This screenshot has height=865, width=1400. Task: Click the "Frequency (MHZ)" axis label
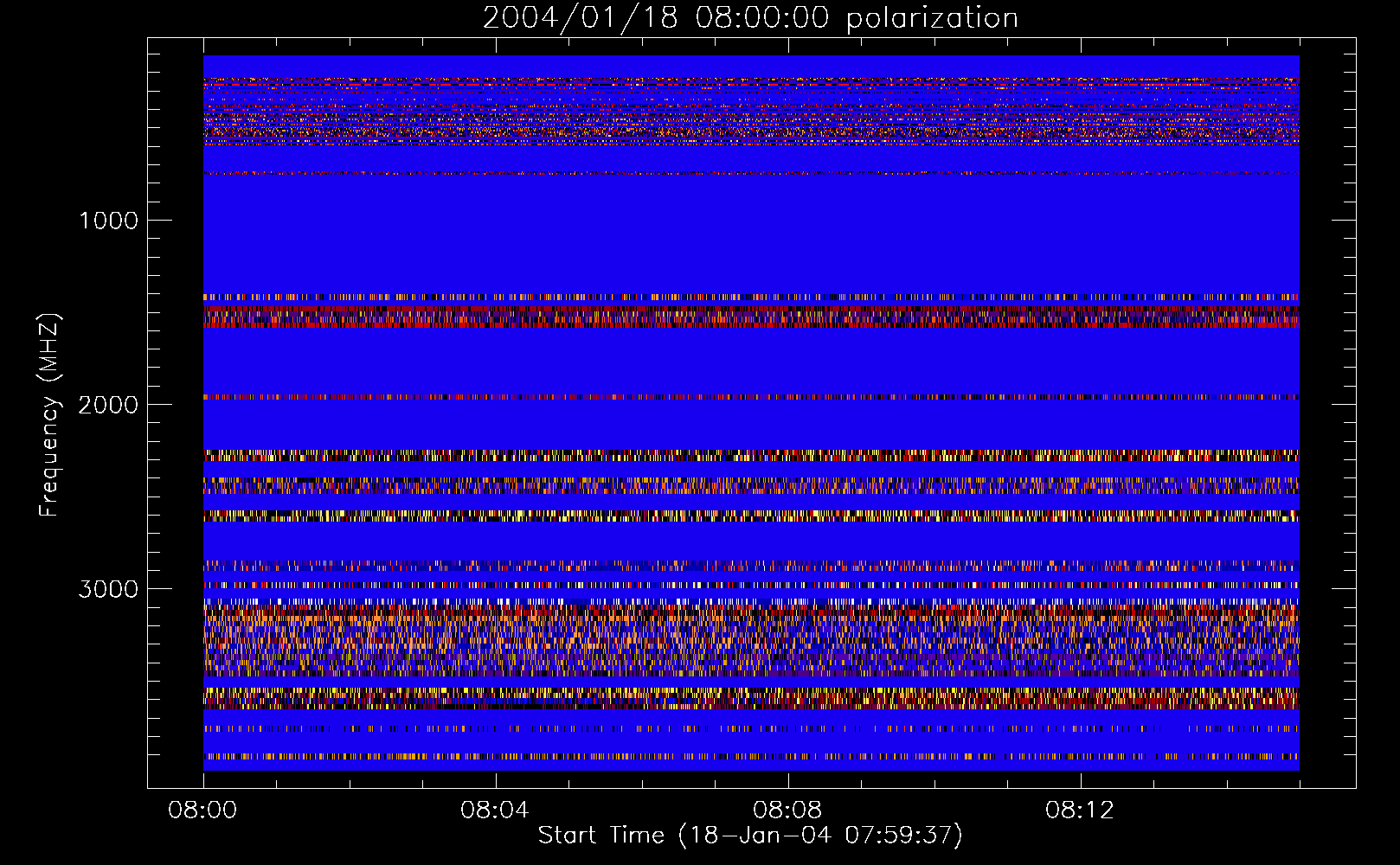click(x=49, y=415)
